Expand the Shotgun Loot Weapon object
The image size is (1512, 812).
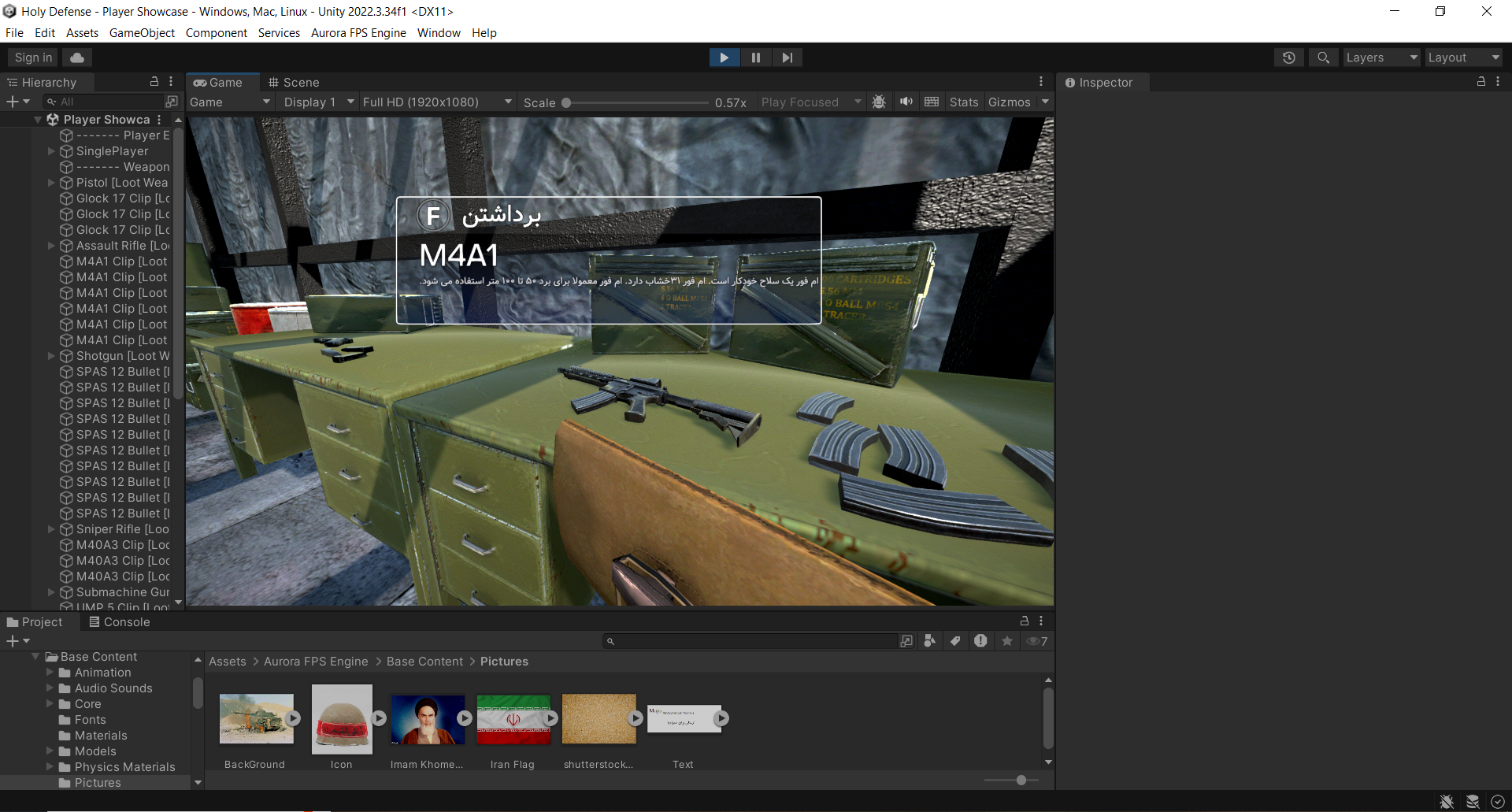52,356
